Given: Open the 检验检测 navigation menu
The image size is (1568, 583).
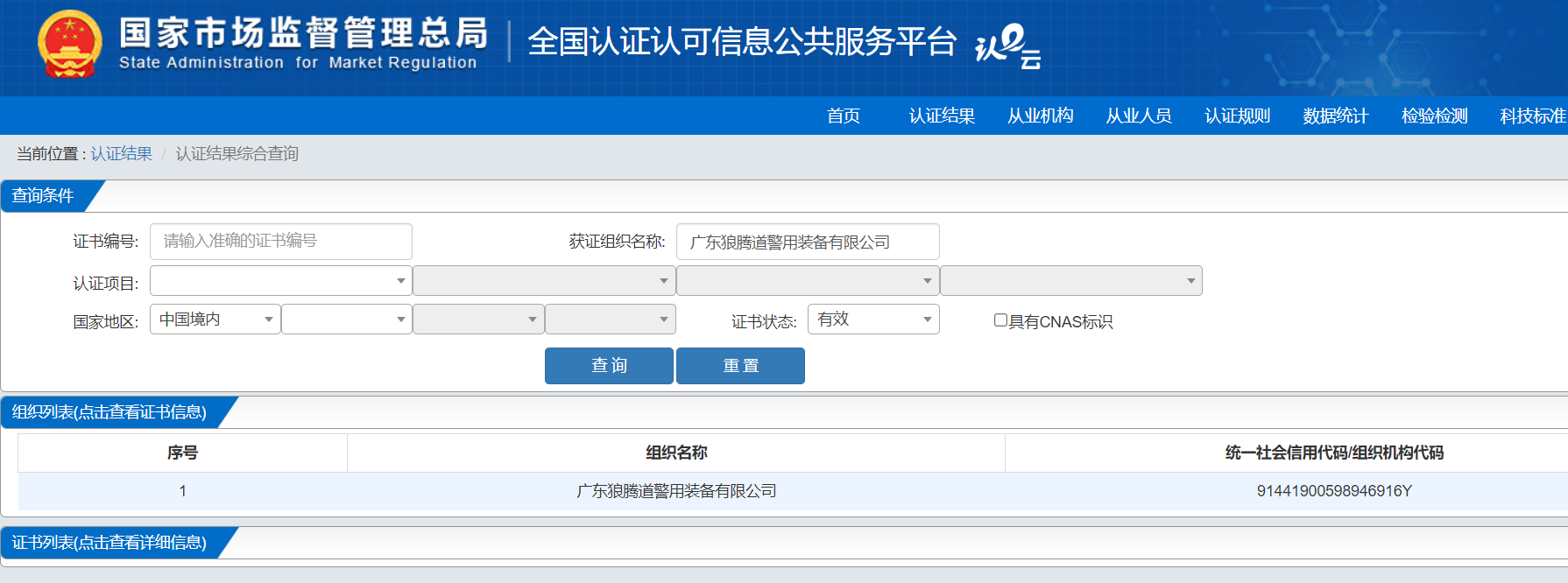Looking at the screenshot, I should point(1434,116).
